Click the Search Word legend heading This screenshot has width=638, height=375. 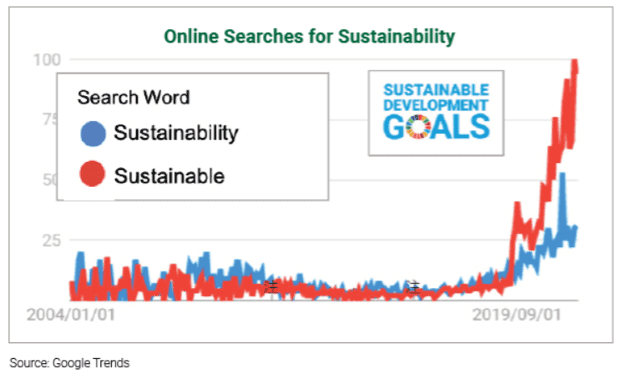(133, 98)
